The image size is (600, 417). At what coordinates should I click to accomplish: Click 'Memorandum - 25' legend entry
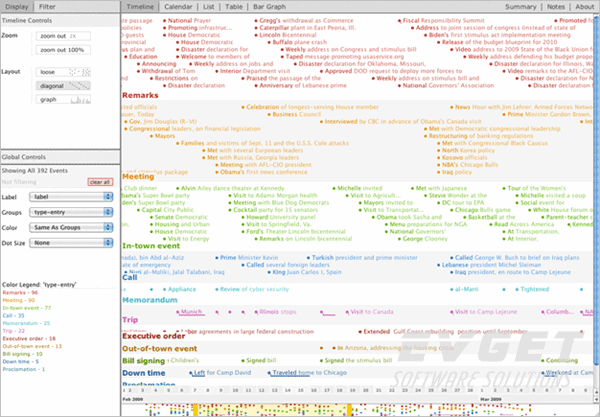point(26,323)
